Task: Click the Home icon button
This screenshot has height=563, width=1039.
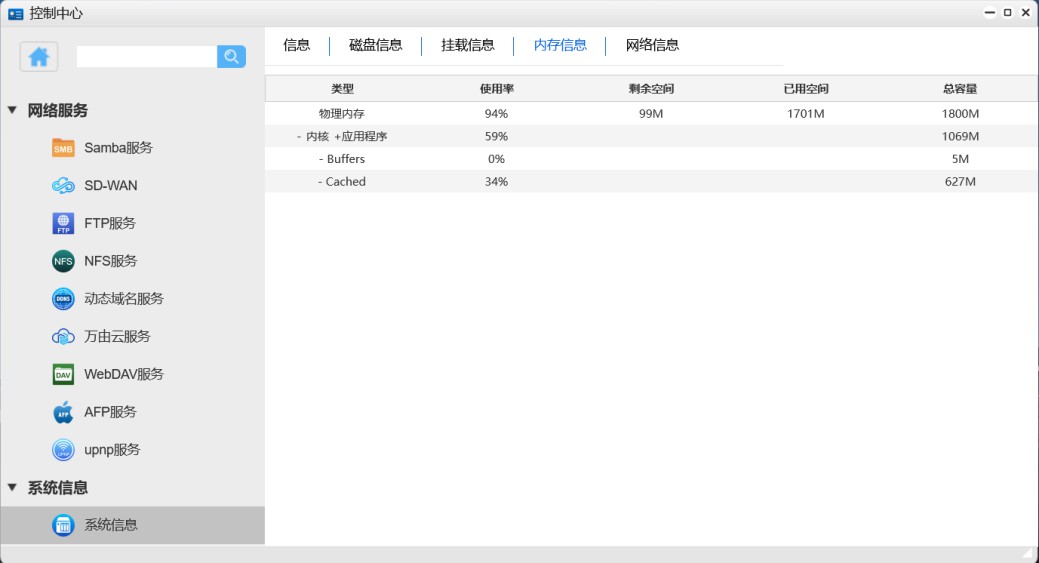Action: point(39,57)
